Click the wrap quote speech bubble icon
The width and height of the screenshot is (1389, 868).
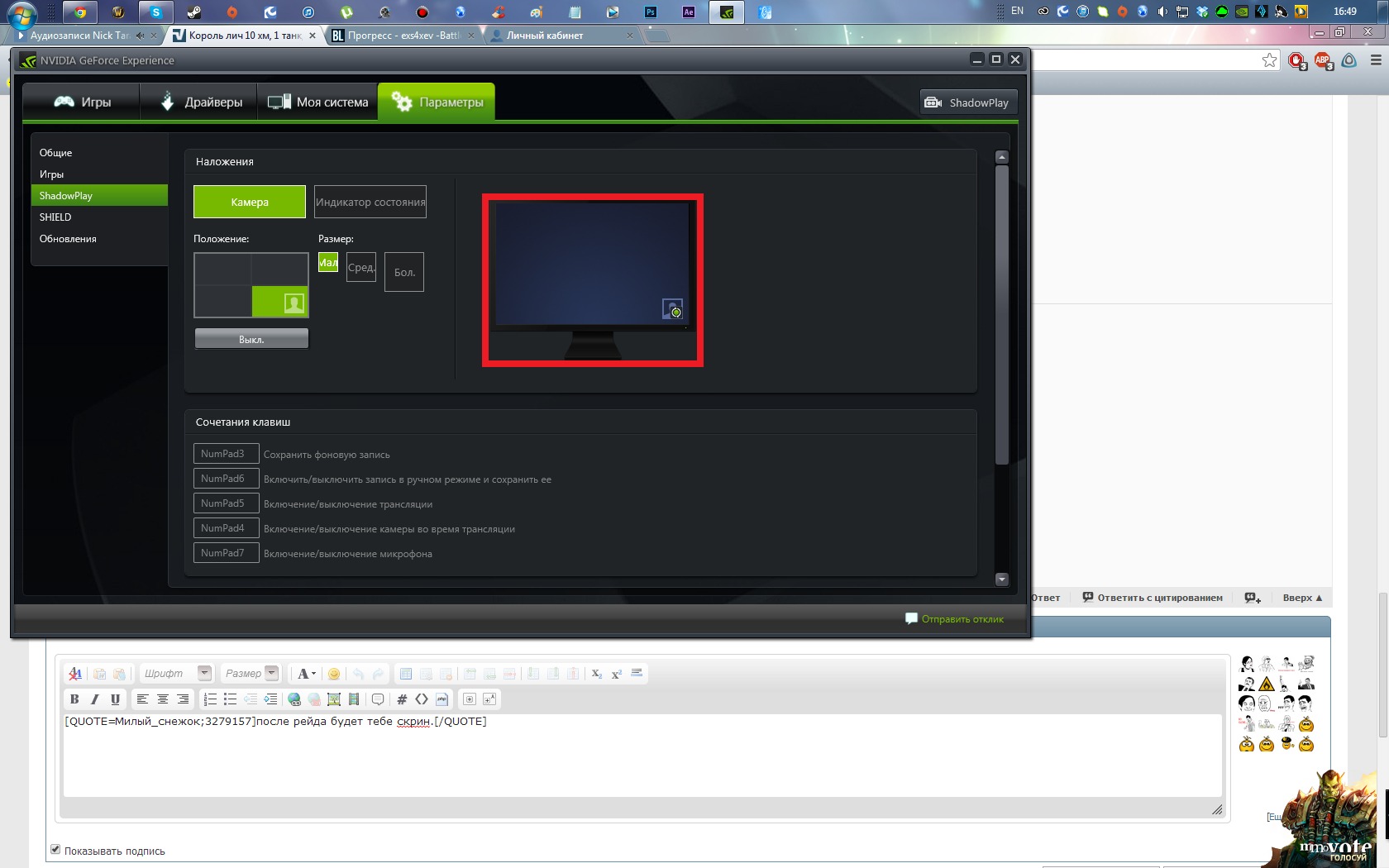pos(378,699)
